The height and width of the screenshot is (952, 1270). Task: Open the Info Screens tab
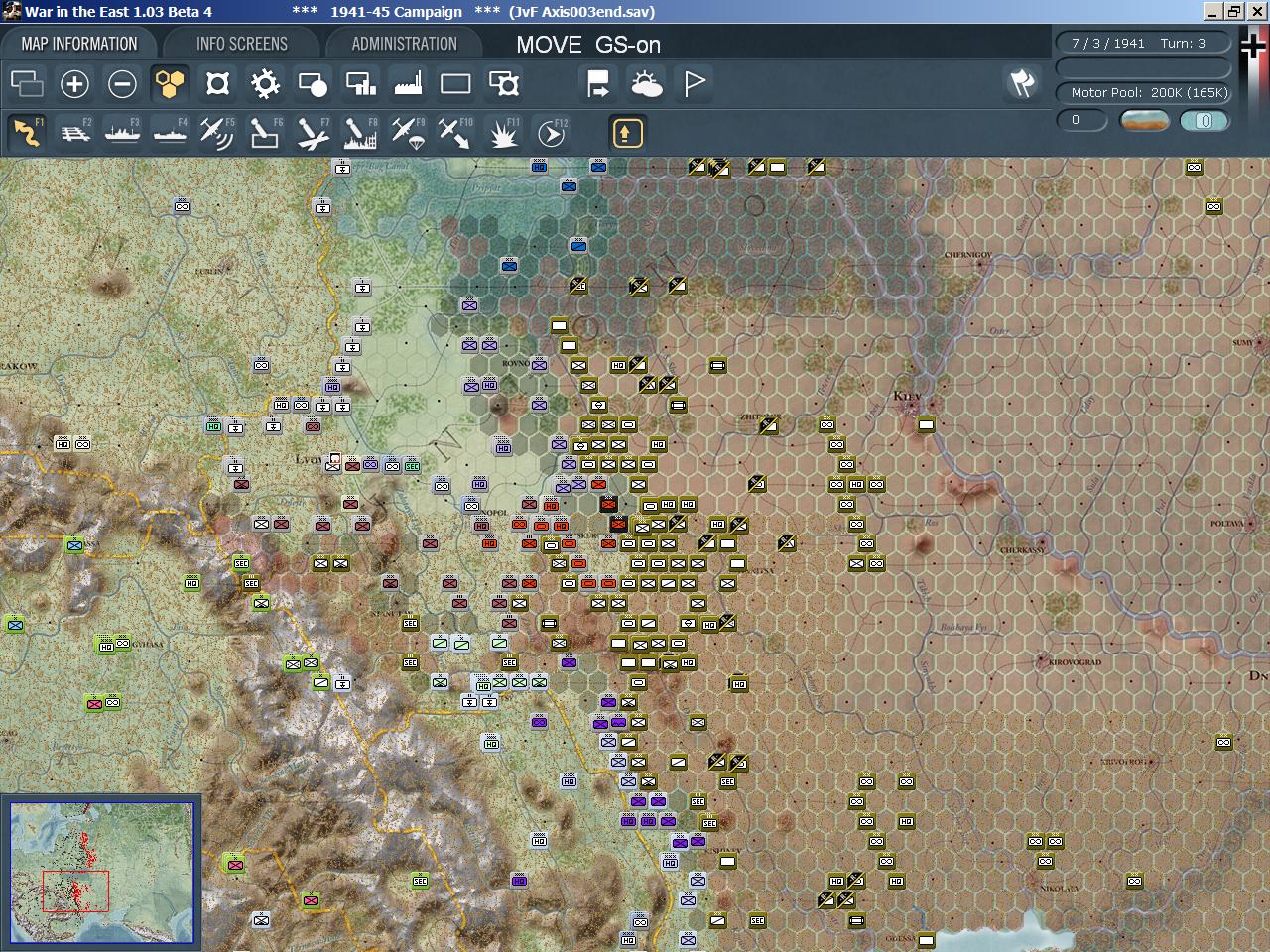tap(241, 44)
